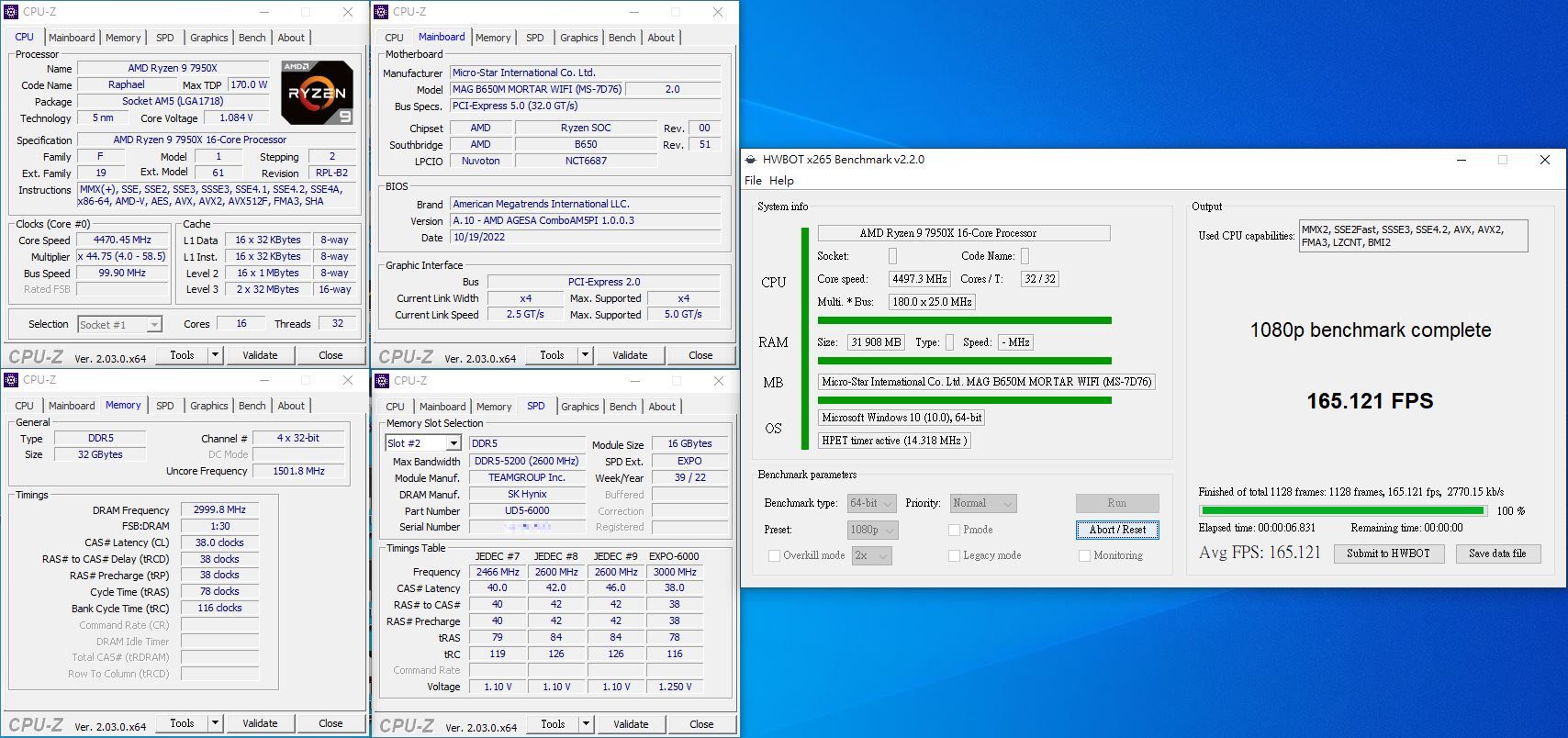This screenshot has width=1568, height=738.
Task: Click DRAM Frequency 2999.8 MHz value
Action: (219, 509)
